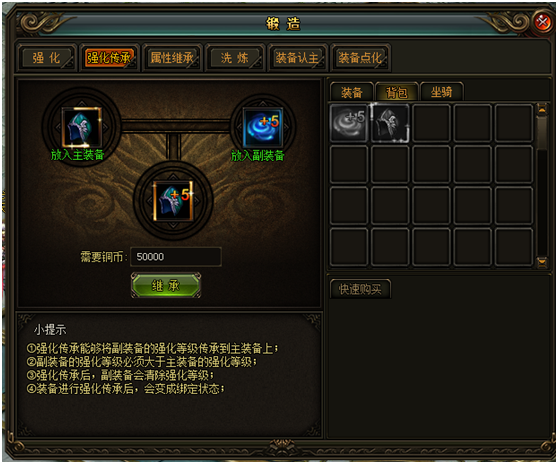Open the 洗炼 tab
Screen dimensions: 558x464
click(x=235, y=58)
